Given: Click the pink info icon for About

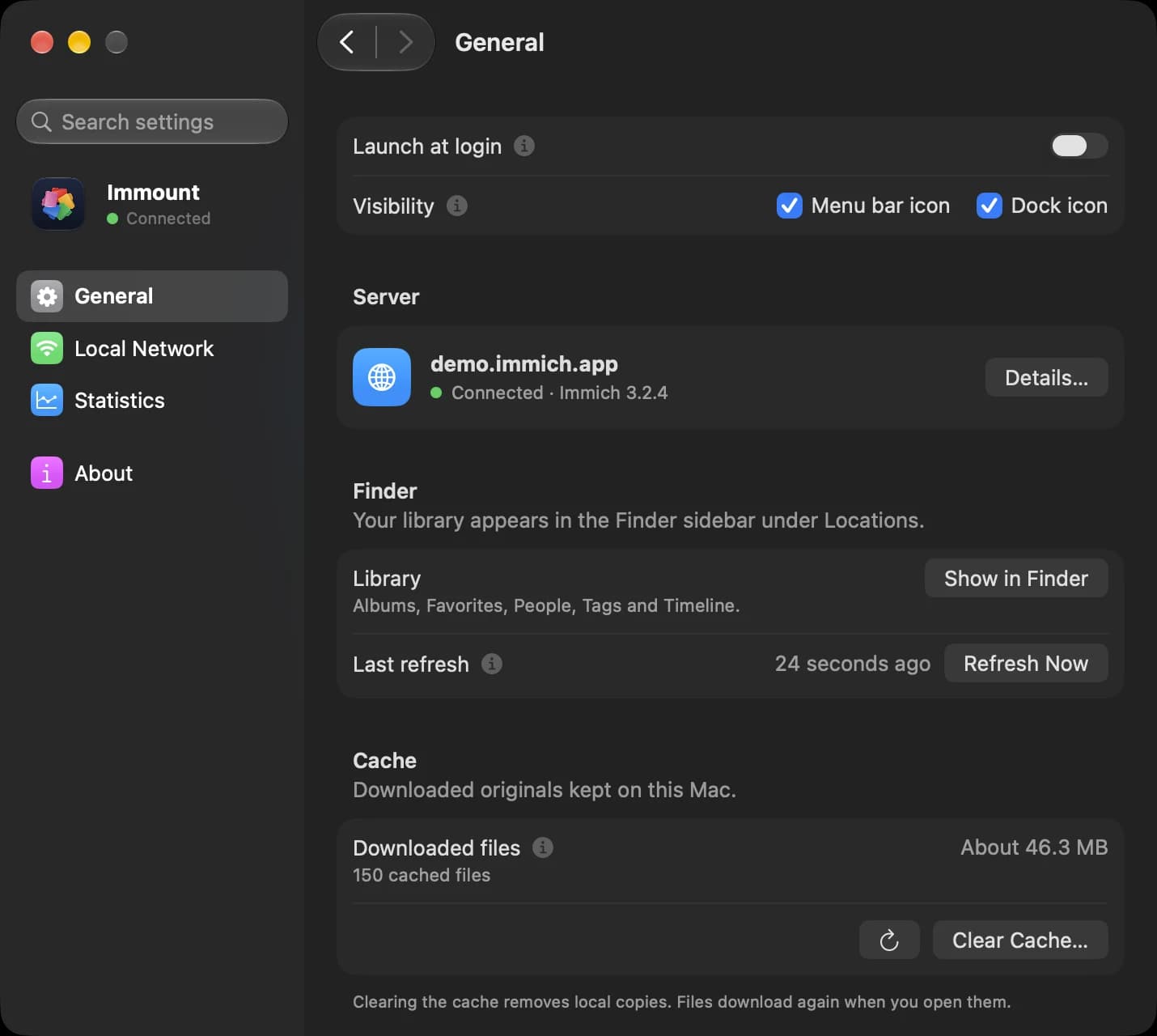Looking at the screenshot, I should point(47,473).
